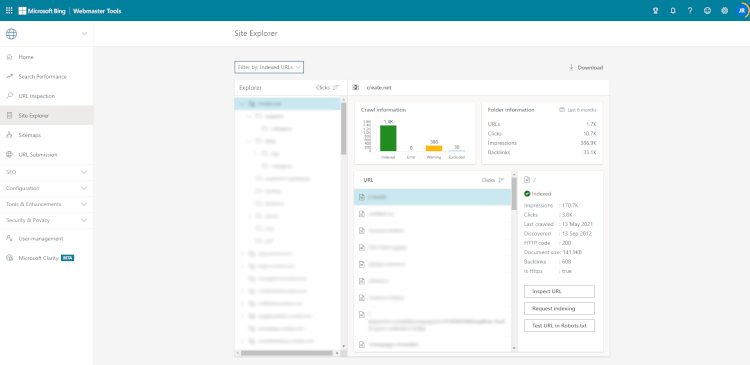Click the Webmaster Tools title
Image resolution: width=750 pixels, height=365 pixels.
[x=97, y=11]
